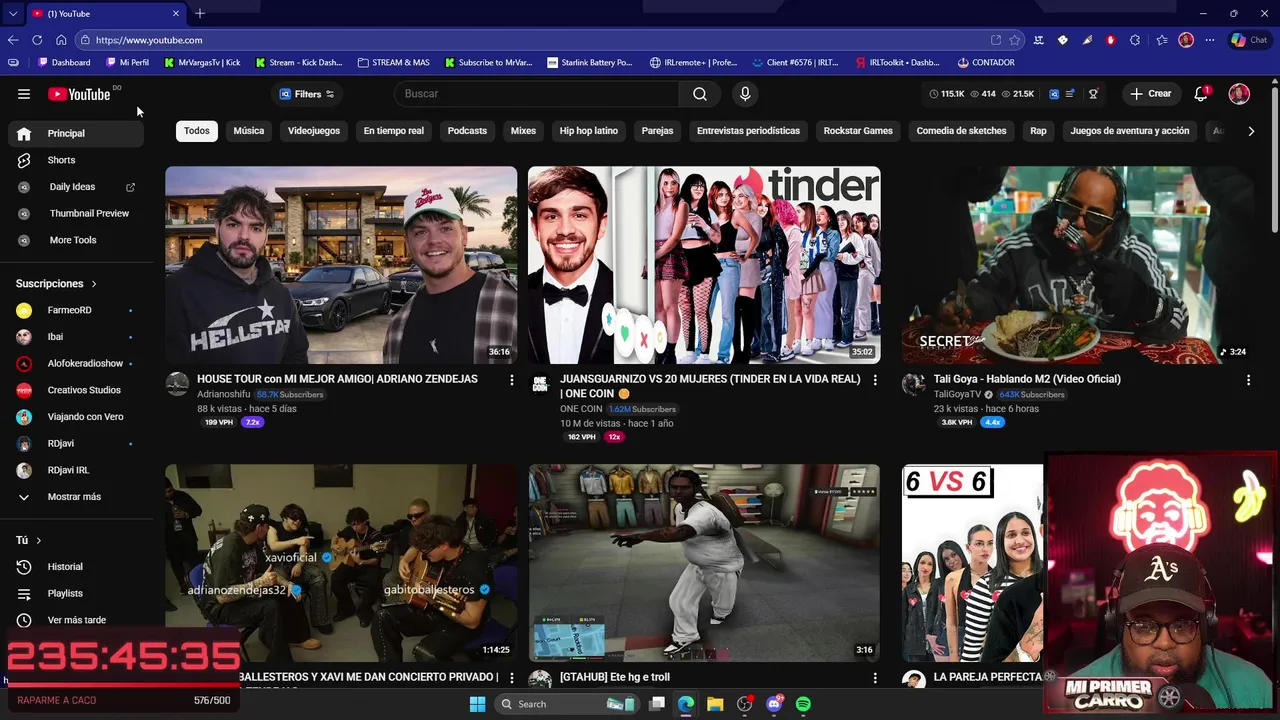Screen dimensions: 1280x720
Task: Click the Crear button
Action: [1151, 94]
